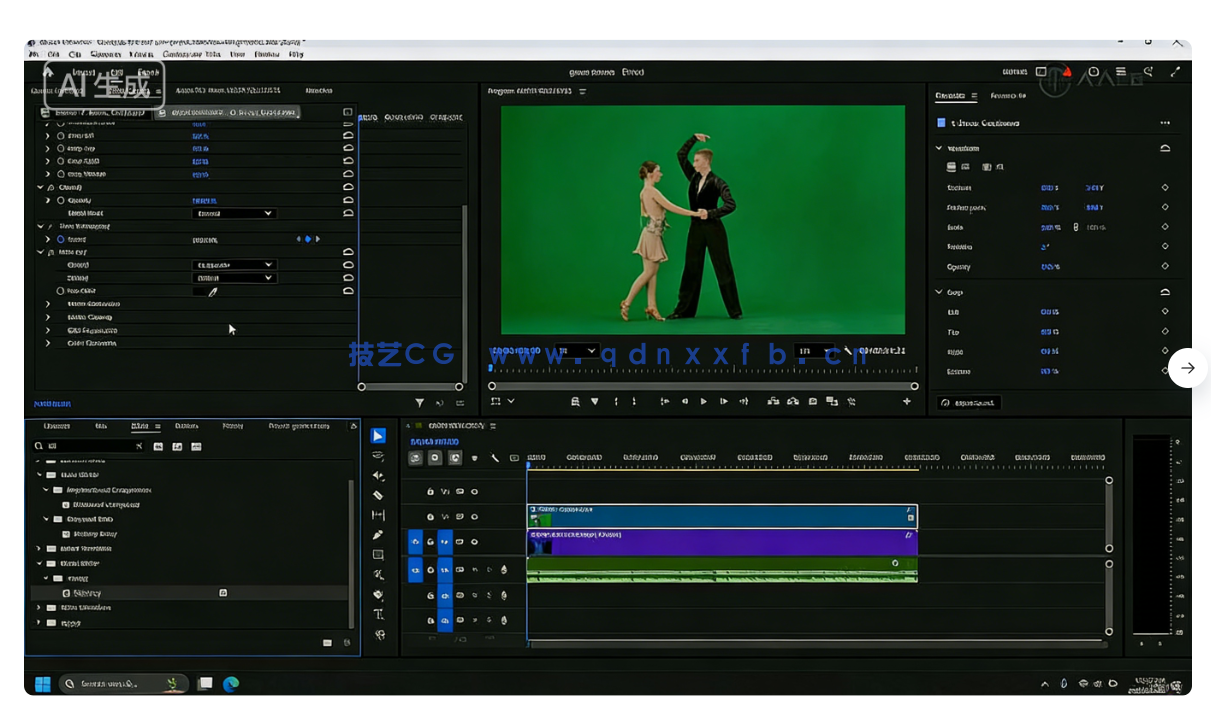Select the Track Select Forward tool
This screenshot has width=1211, height=710.
(378, 457)
